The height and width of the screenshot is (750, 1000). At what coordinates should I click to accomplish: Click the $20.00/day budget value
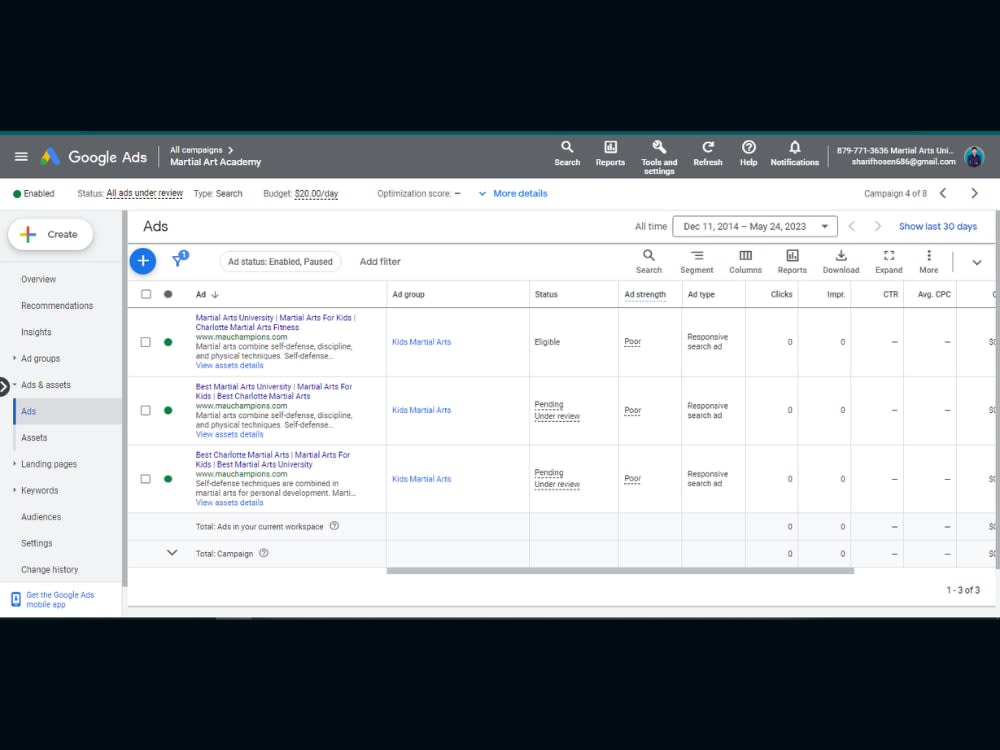[x=316, y=193]
